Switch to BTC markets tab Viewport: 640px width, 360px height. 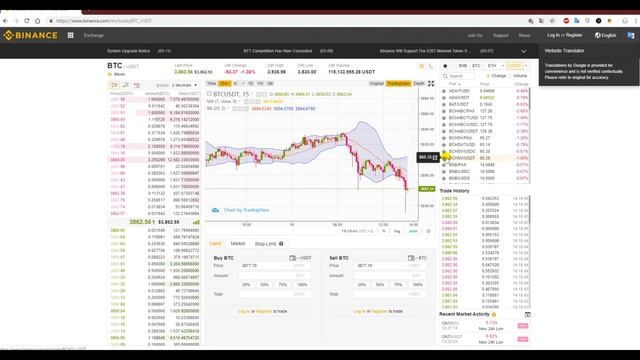coord(476,66)
